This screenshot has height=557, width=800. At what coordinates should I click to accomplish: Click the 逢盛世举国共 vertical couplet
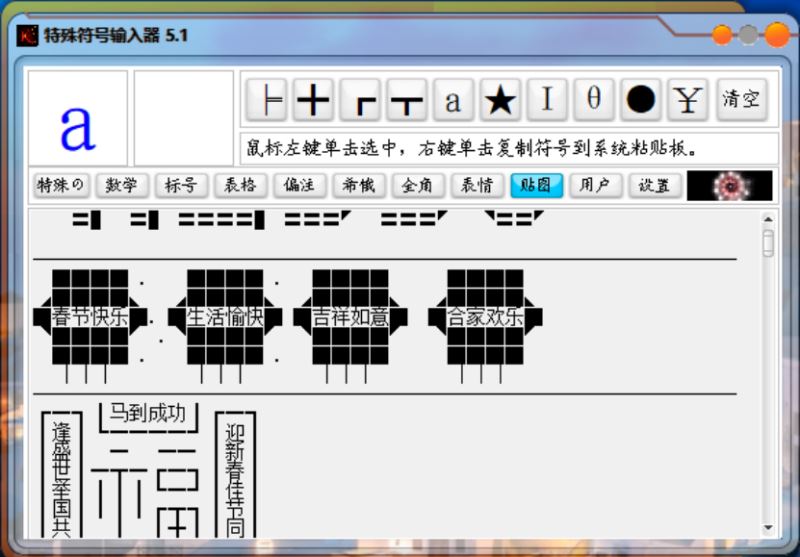pyautogui.click(x=61, y=474)
